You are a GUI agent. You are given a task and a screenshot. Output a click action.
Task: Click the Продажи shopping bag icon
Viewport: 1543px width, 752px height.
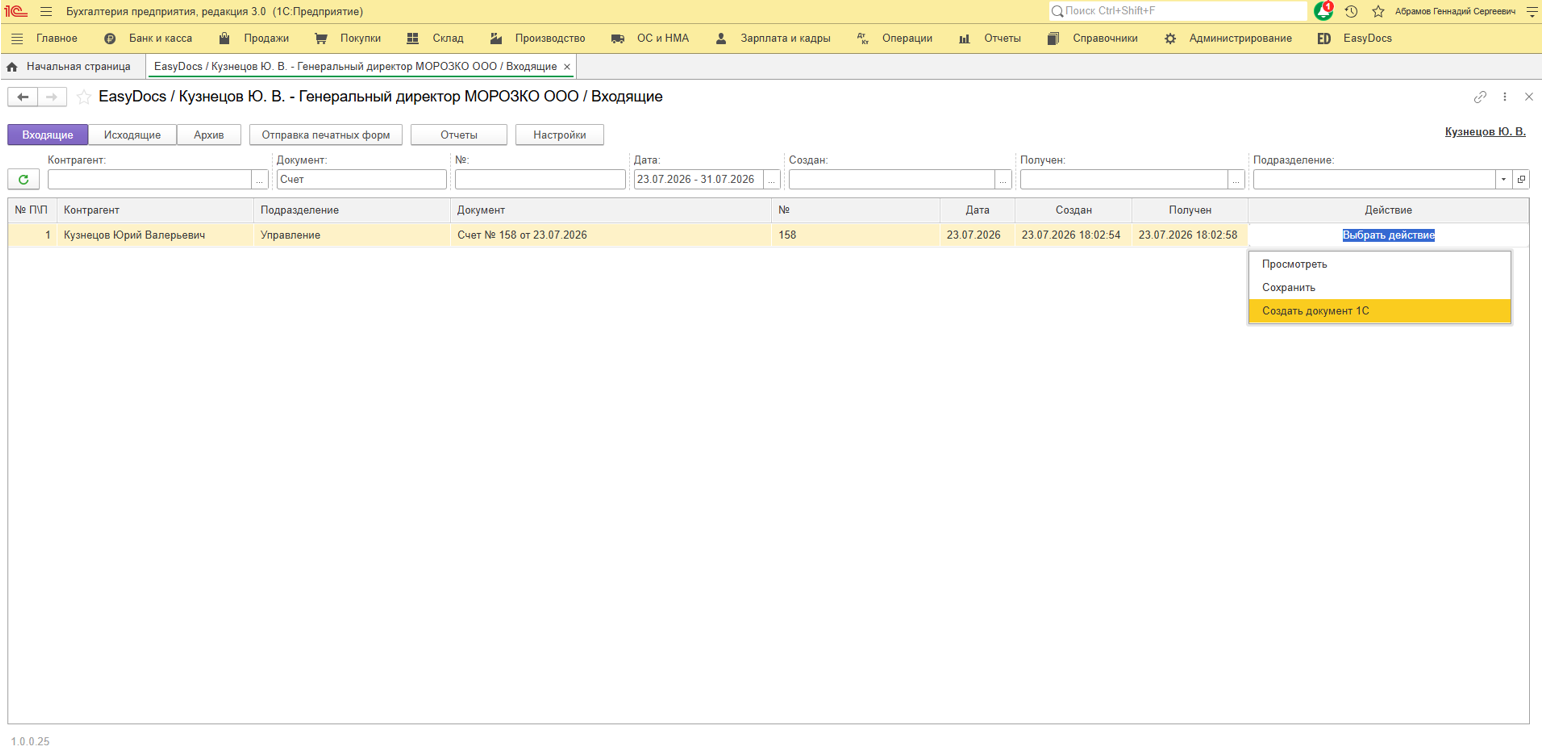[224, 38]
